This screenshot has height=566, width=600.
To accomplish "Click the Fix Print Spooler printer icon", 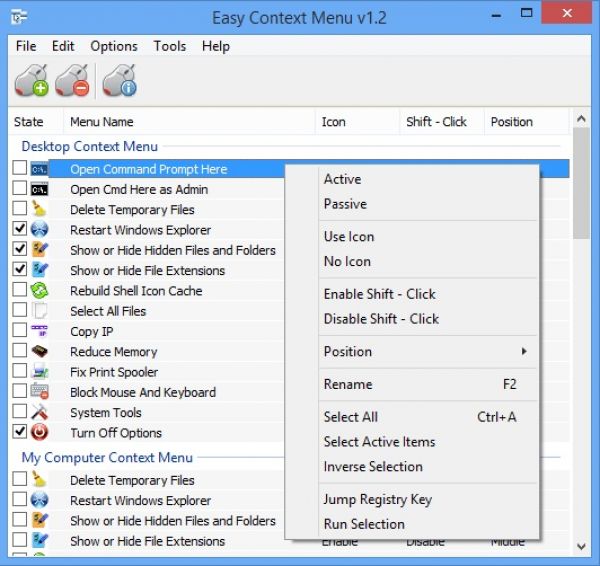I will point(39,372).
